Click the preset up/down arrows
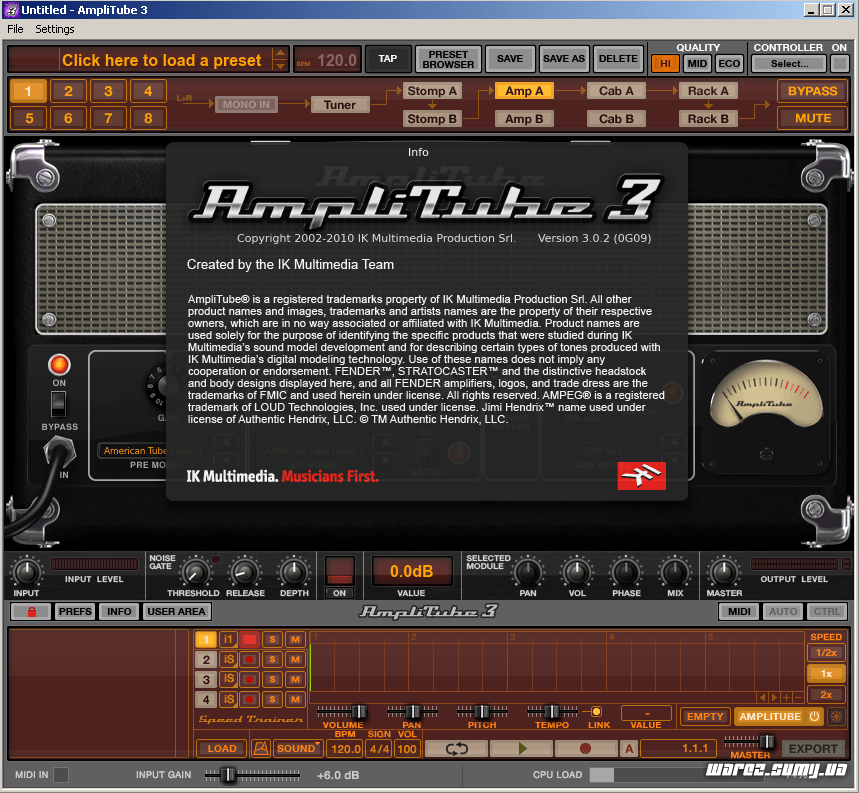 click(x=280, y=59)
